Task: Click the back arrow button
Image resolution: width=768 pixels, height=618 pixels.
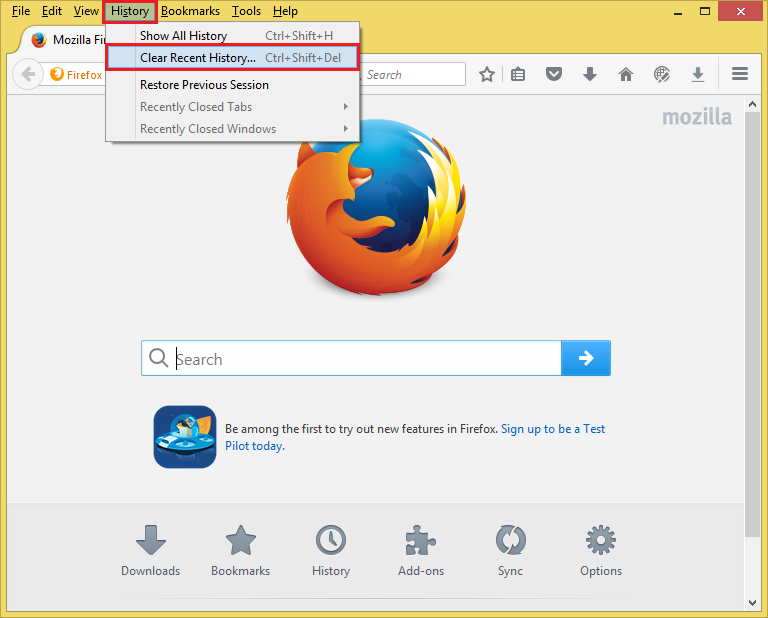Action: point(28,74)
